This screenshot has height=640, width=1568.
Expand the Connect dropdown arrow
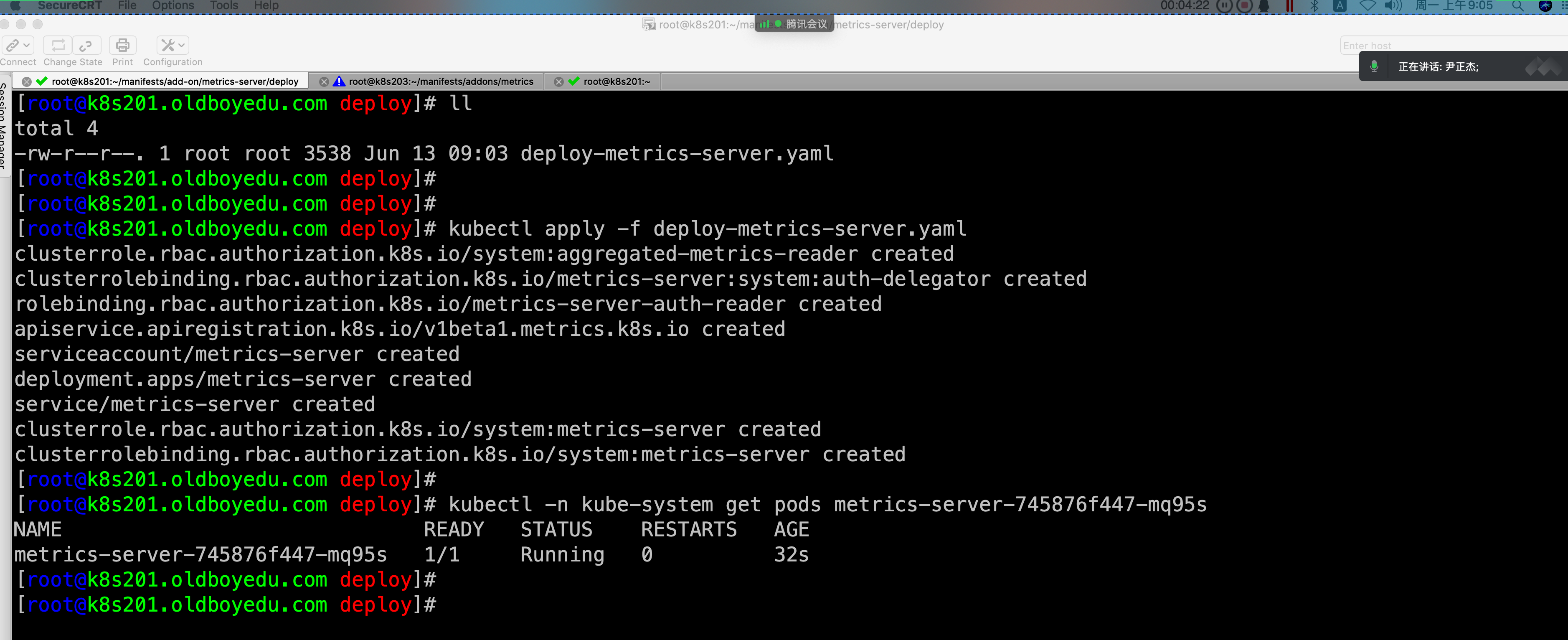pyautogui.click(x=26, y=46)
